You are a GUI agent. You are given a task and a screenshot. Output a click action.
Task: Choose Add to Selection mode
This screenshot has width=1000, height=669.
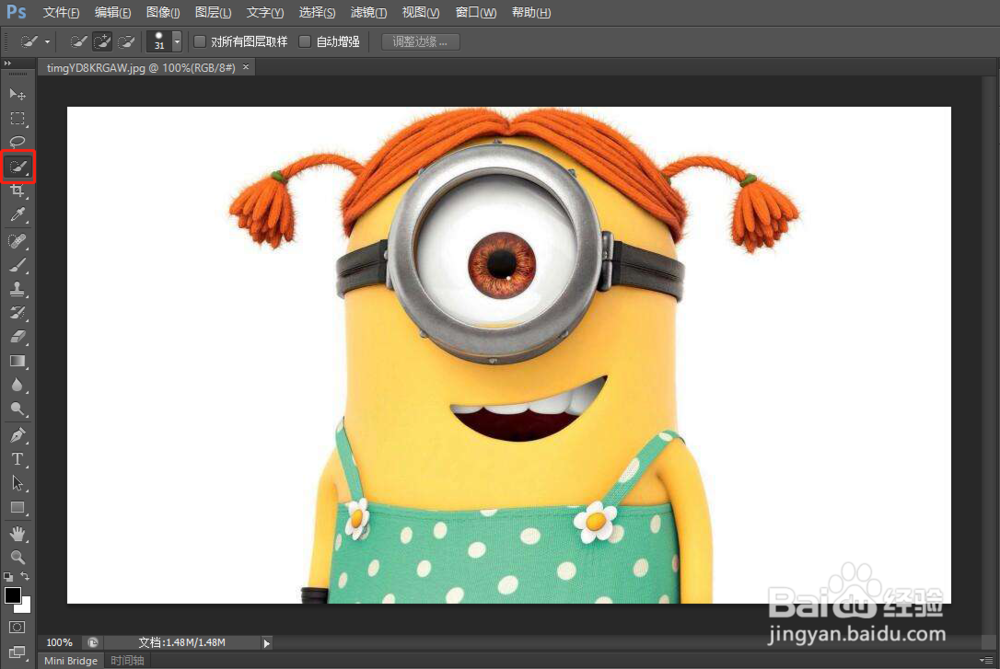pos(102,42)
